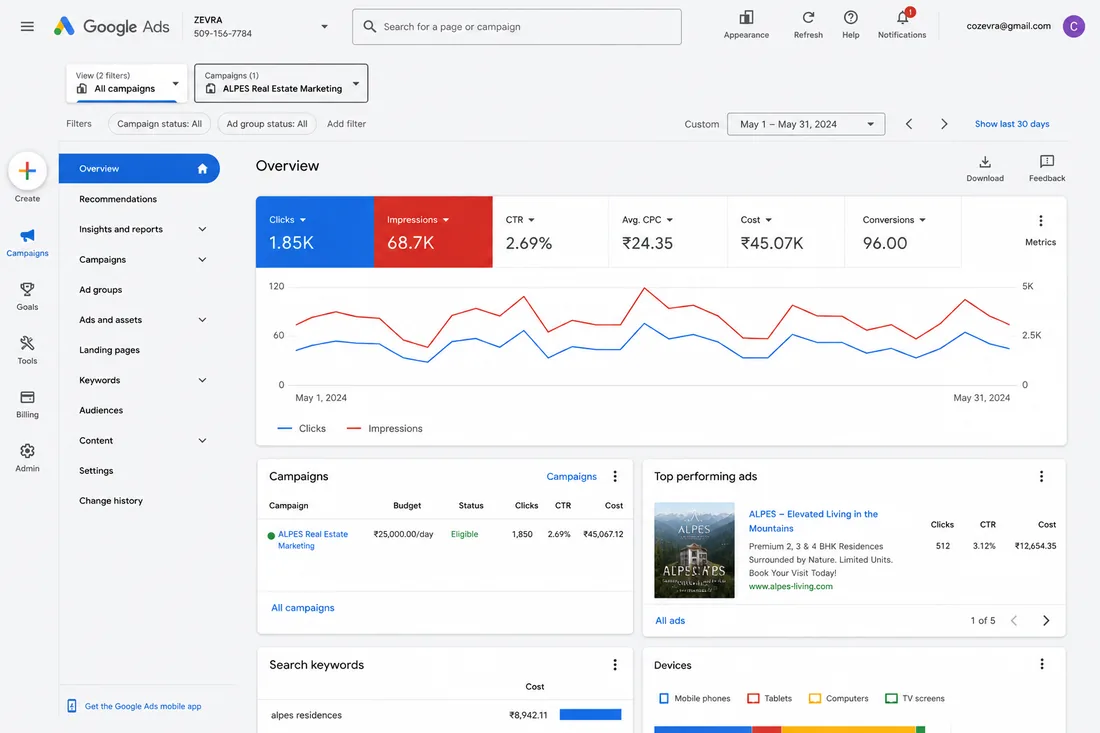Toggle Tablets legend checkbox
1100x733 pixels.
[753, 699]
